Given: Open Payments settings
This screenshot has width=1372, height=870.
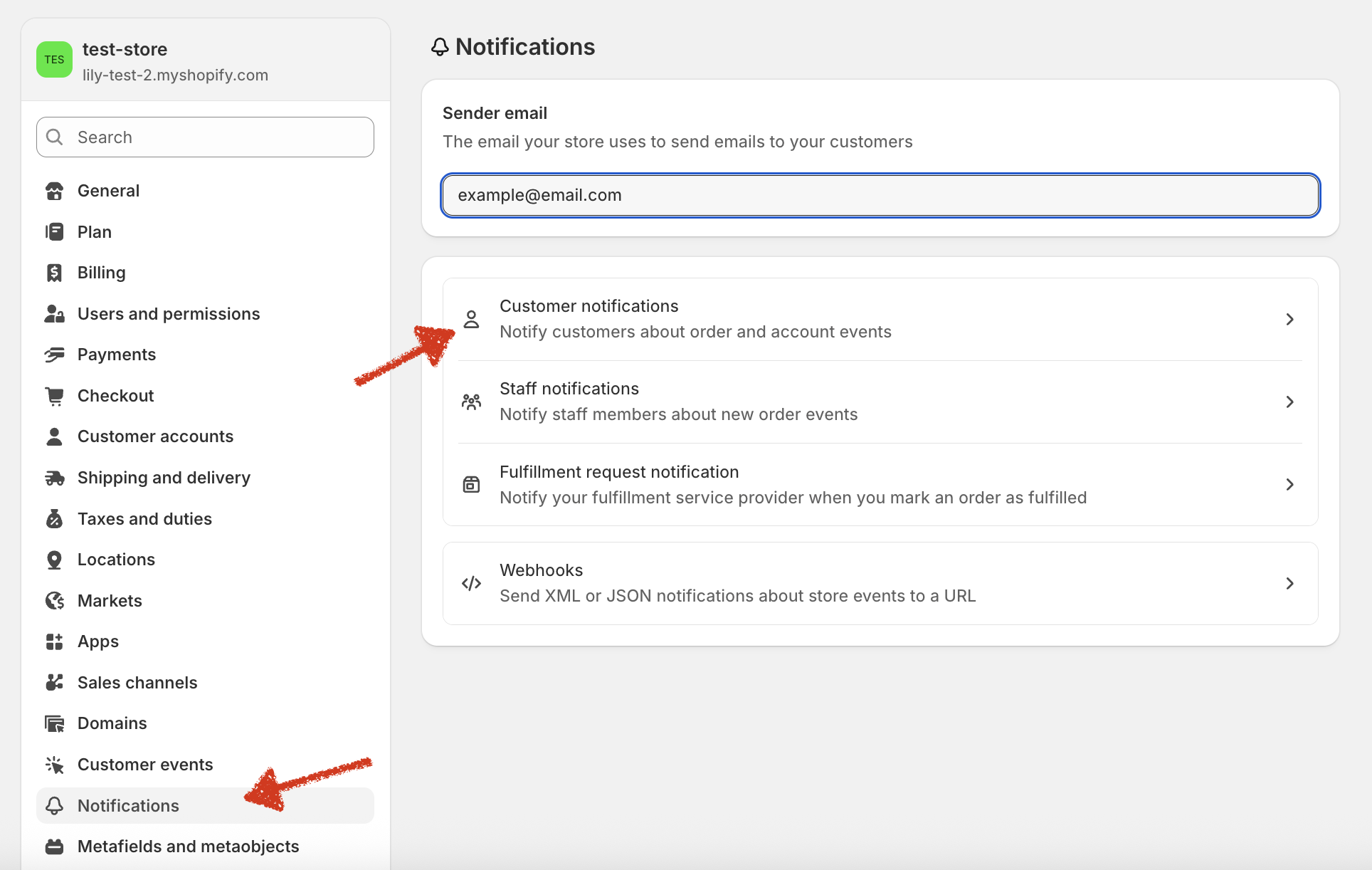Looking at the screenshot, I should (205, 355).
